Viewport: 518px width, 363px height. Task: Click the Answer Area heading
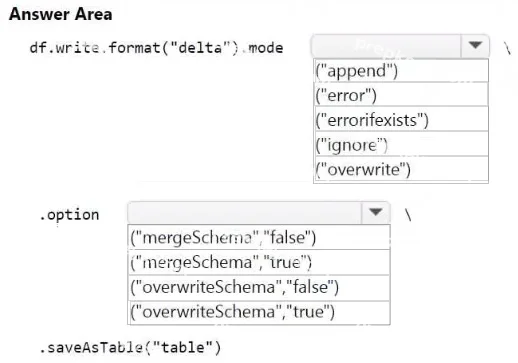[x=61, y=14]
